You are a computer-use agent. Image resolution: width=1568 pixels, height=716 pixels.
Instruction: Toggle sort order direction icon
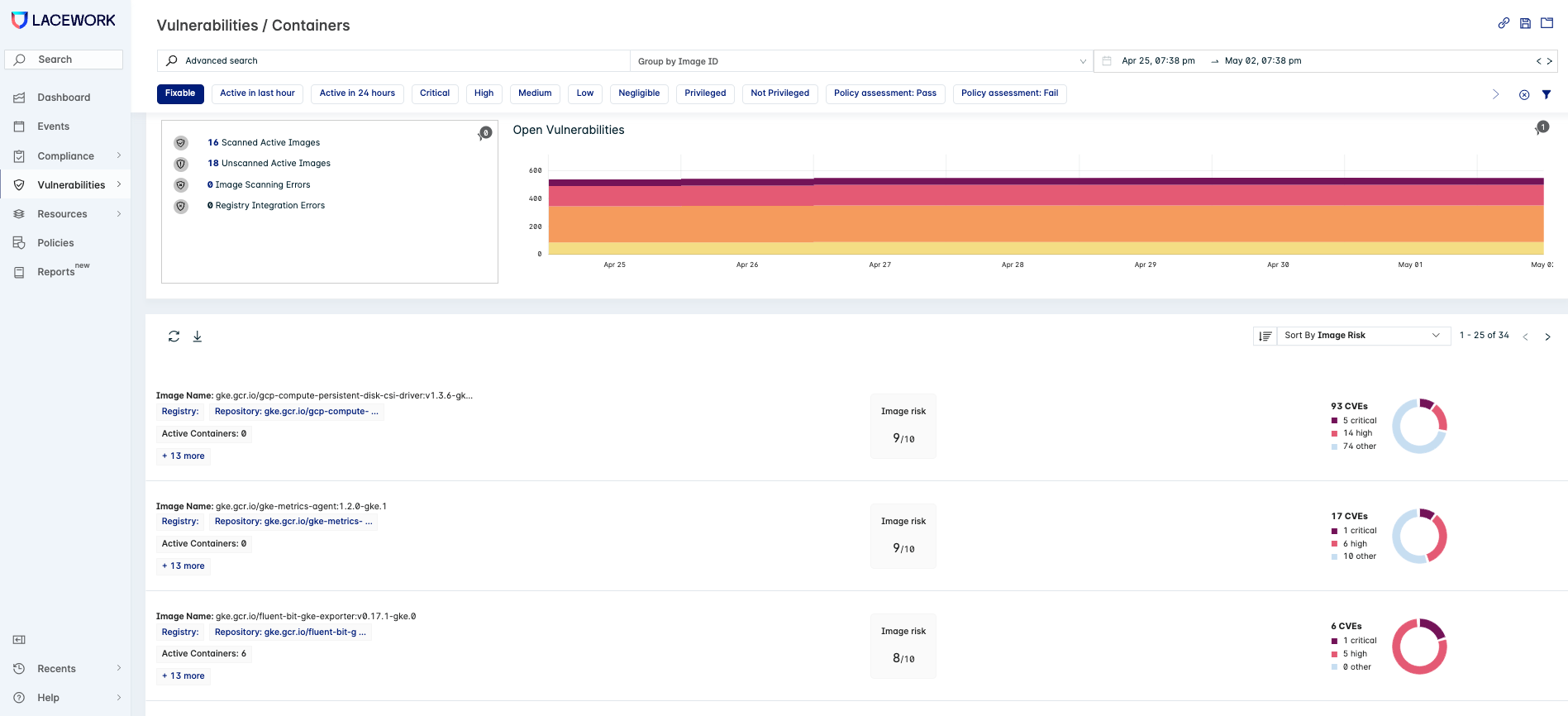pyautogui.click(x=1265, y=336)
